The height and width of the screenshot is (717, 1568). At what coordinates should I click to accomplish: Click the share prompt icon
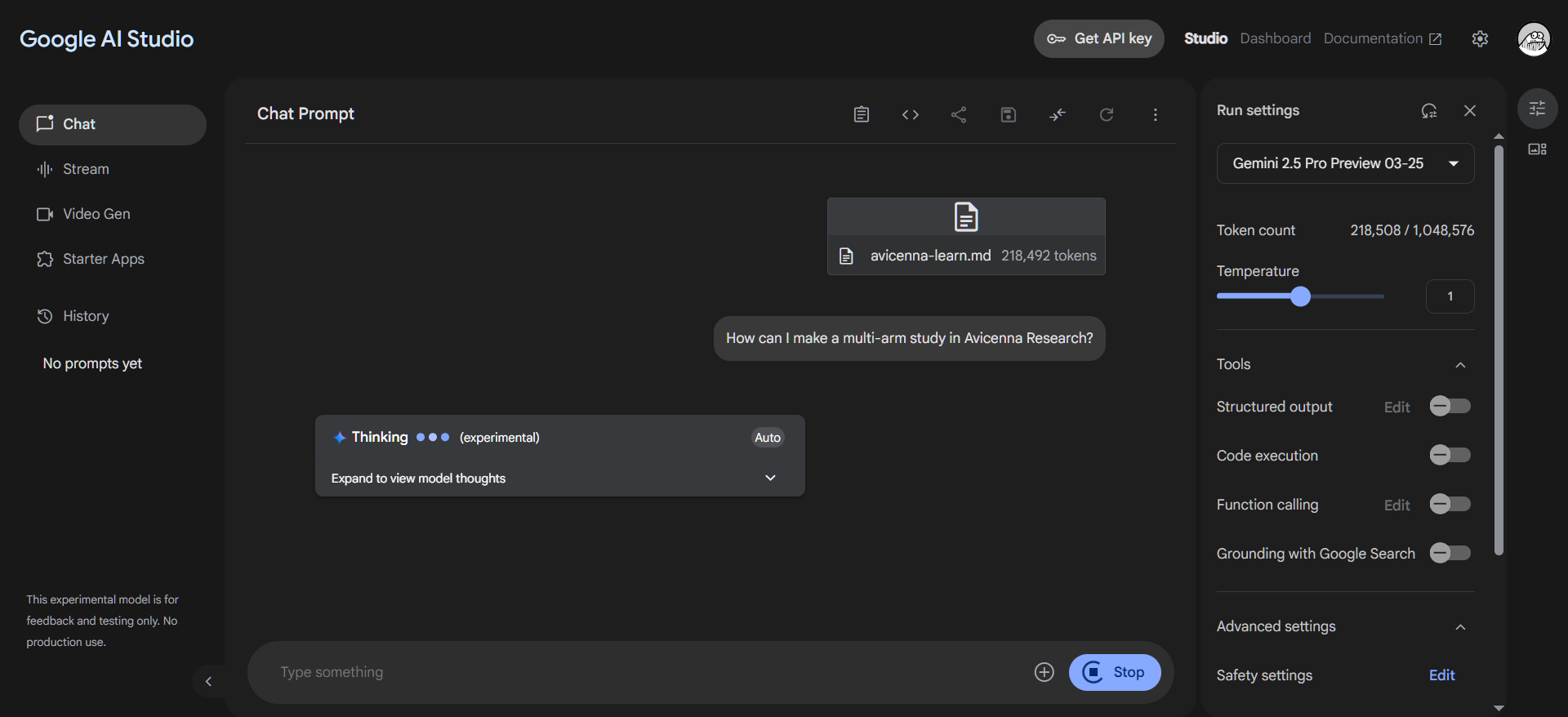(959, 114)
